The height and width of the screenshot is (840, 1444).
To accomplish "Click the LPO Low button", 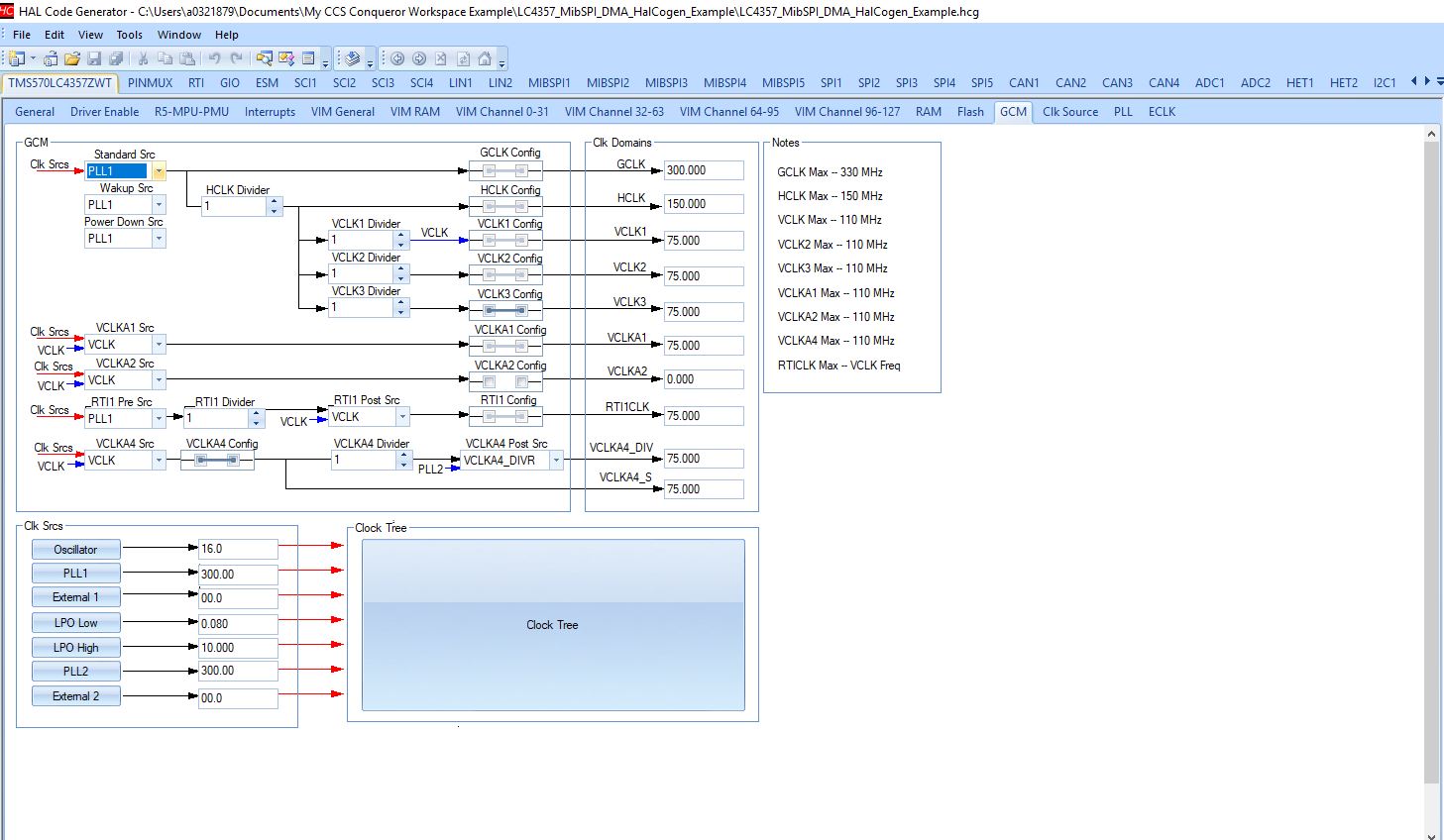I will click(76, 623).
